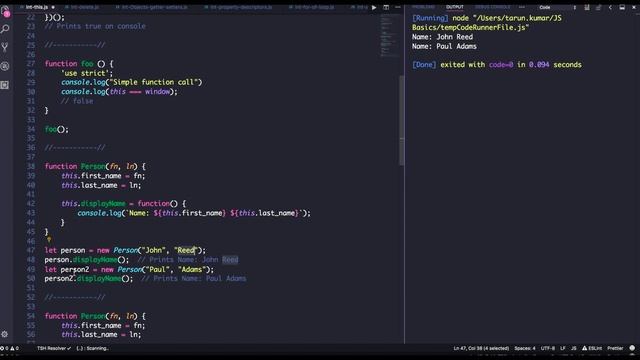Show errors and warnings count in status bar
The height and width of the screenshot is (360, 640).
pos(9,348)
